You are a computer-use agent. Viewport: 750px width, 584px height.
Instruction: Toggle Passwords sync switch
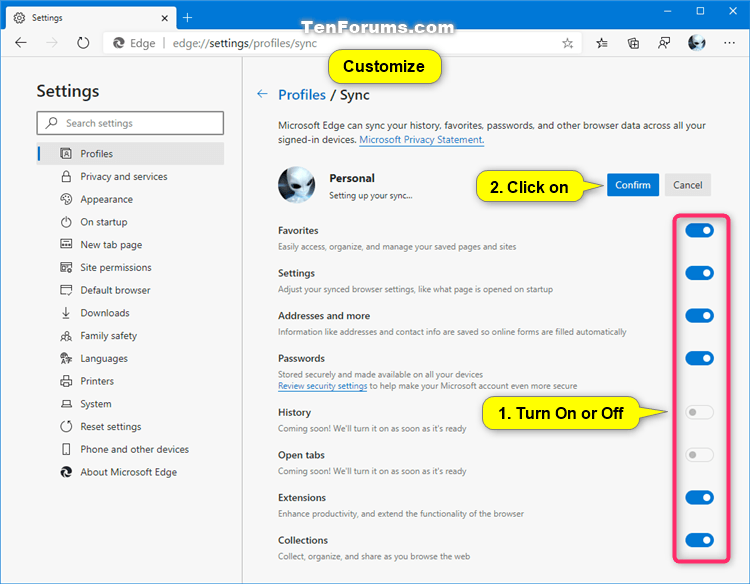(699, 358)
